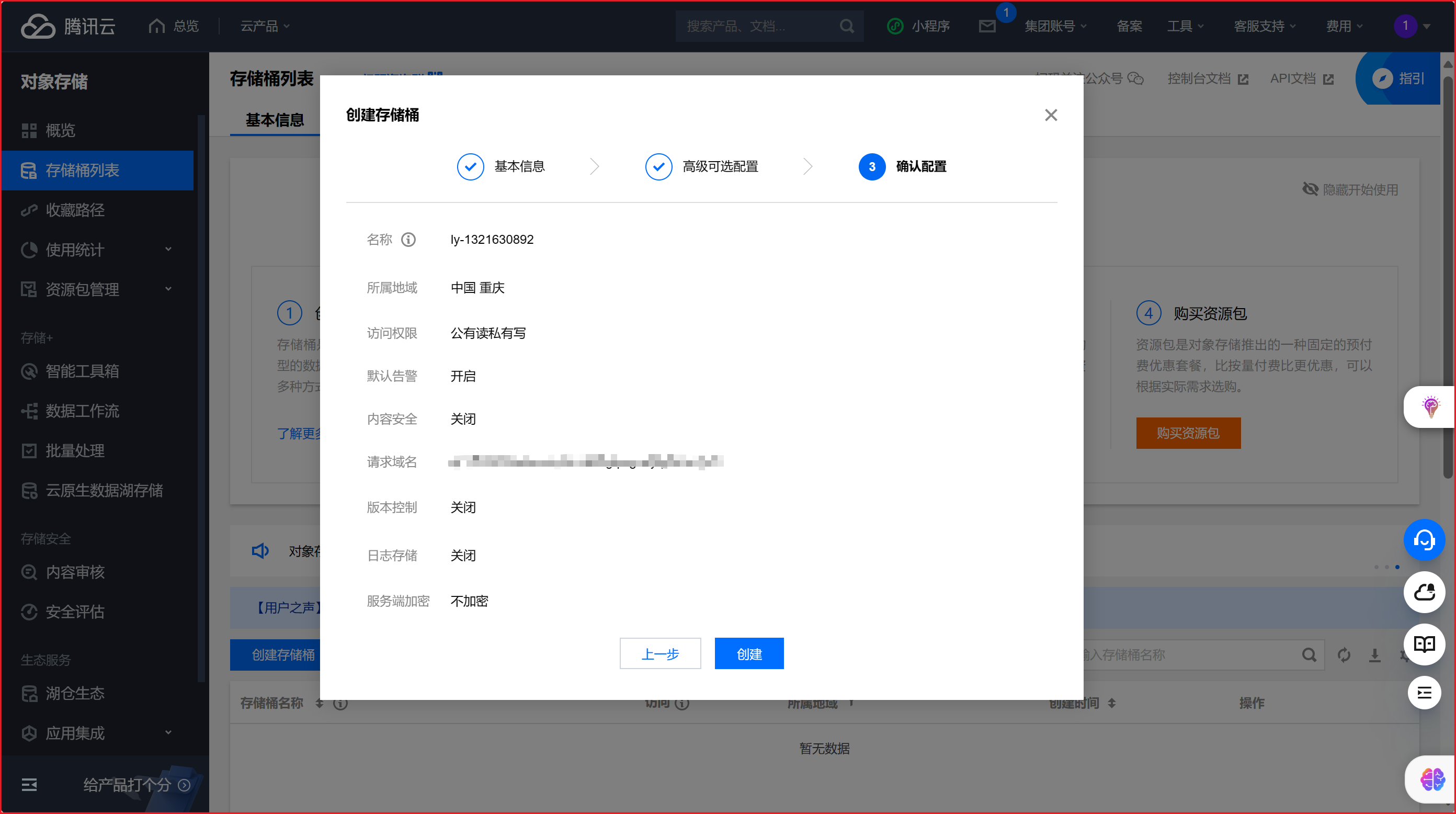The image size is (1456, 814).
Task: Toggle 隐藏开始使用 visibility
Action: [x=1350, y=189]
